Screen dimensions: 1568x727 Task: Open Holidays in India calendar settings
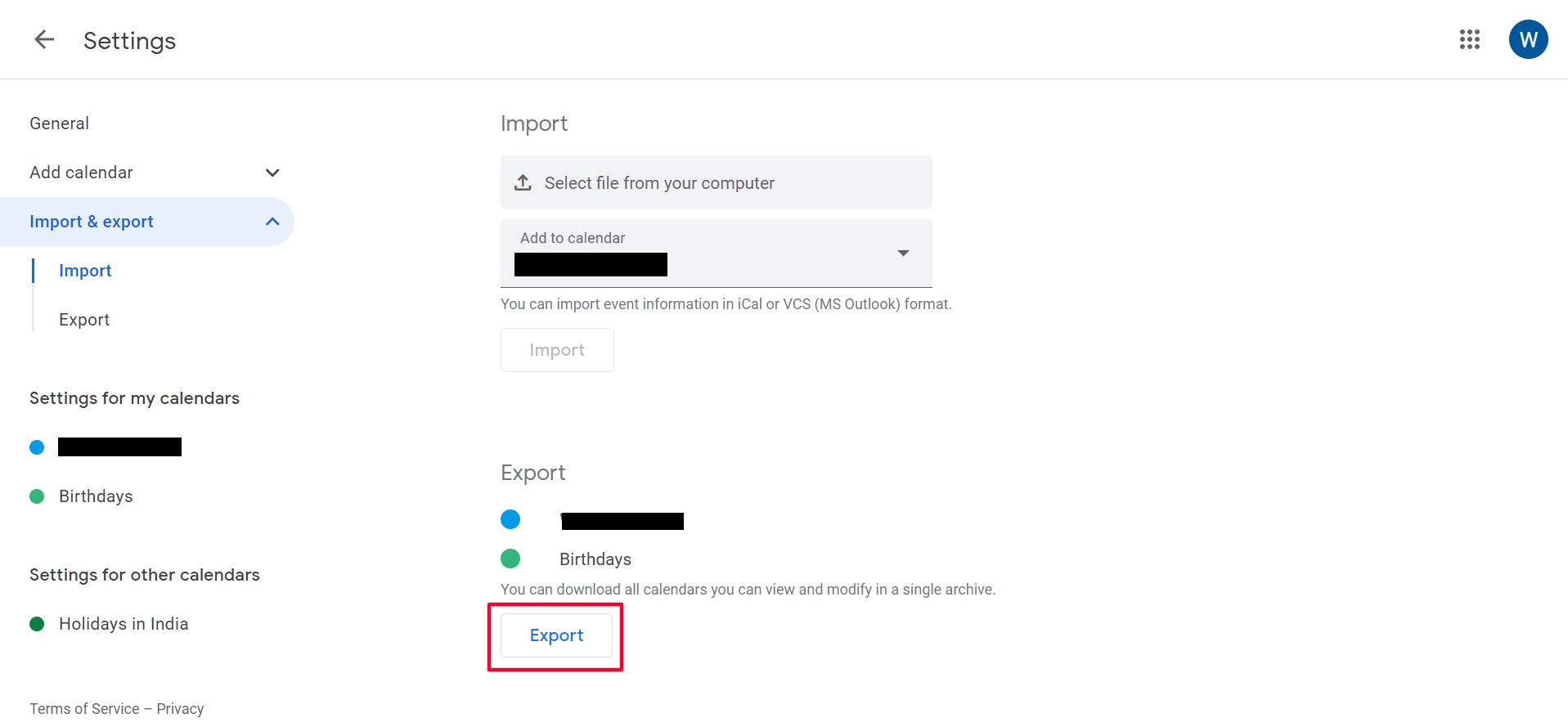(x=124, y=624)
